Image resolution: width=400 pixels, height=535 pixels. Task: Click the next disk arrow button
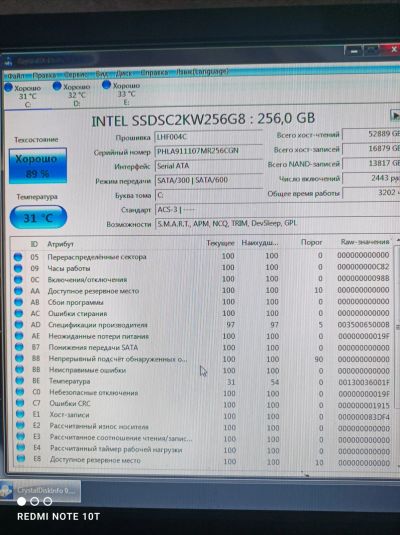tap(395, 116)
